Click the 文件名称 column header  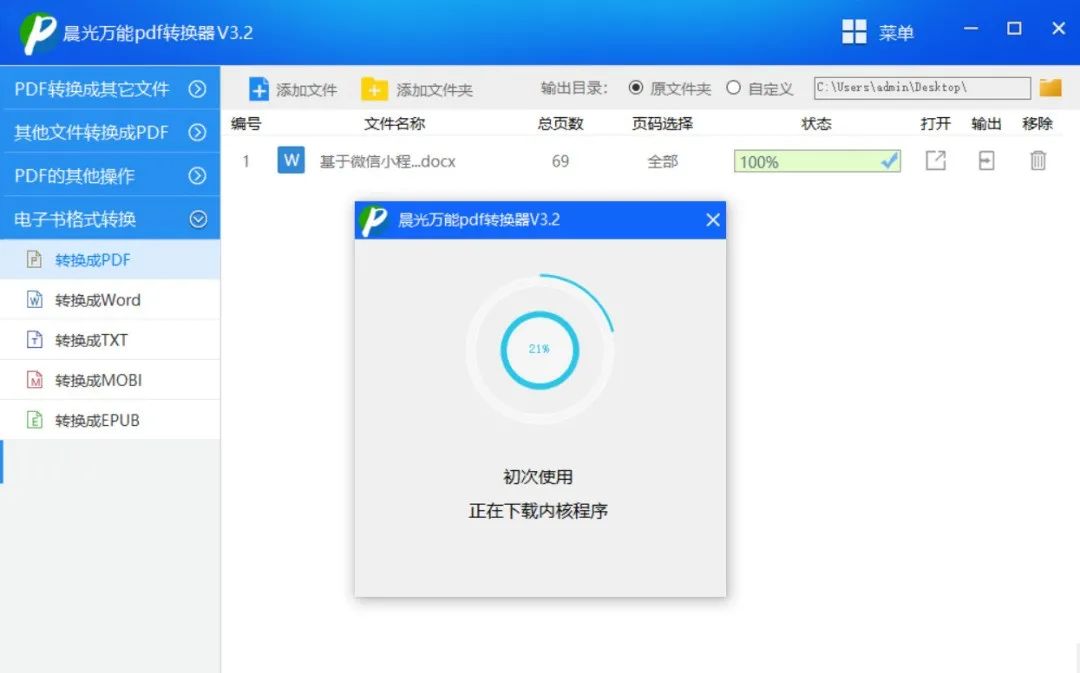pyautogui.click(x=395, y=123)
